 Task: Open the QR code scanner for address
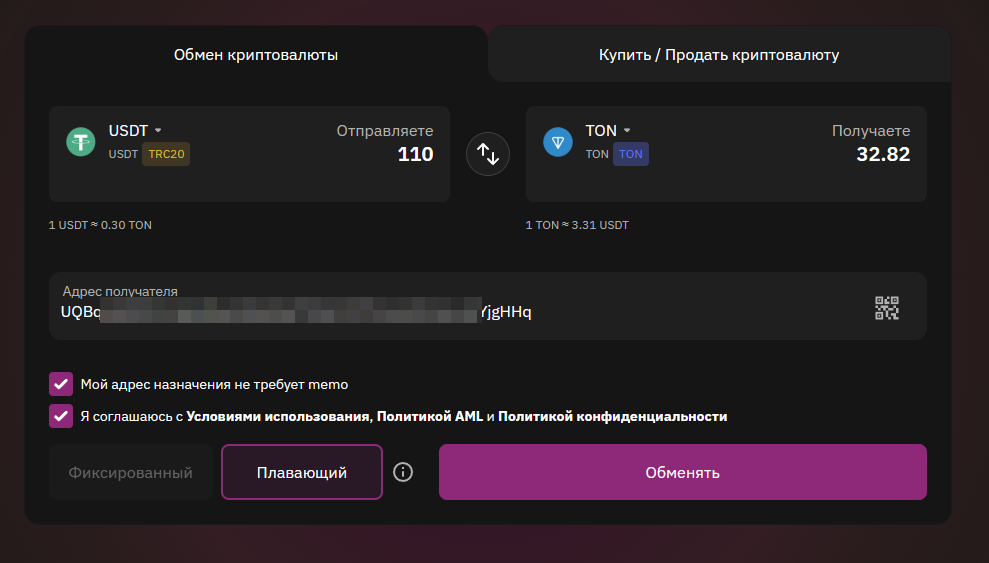click(886, 308)
